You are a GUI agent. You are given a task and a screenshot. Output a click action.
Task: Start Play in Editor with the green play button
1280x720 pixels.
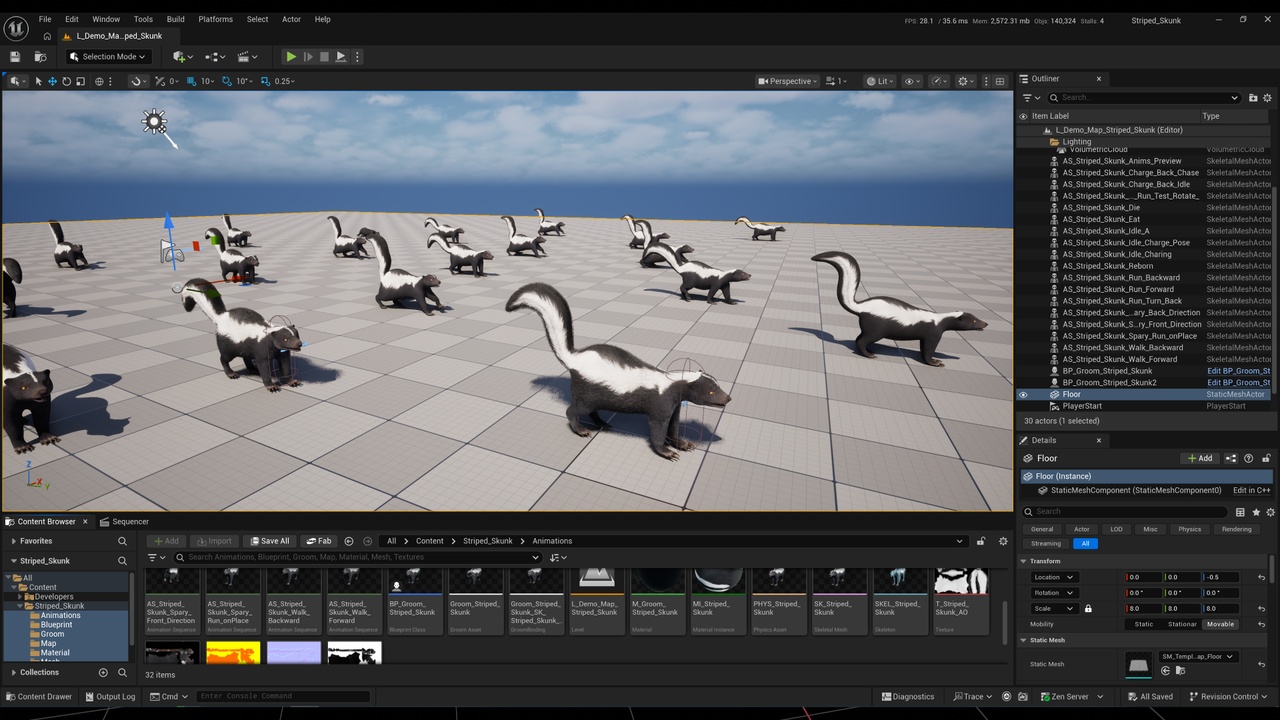[290, 57]
